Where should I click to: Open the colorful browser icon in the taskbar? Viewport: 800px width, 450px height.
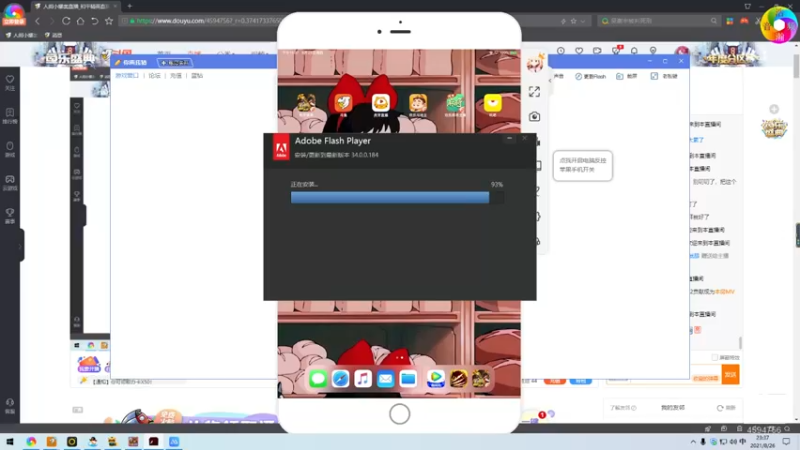pyautogui.click(x=31, y=442)
